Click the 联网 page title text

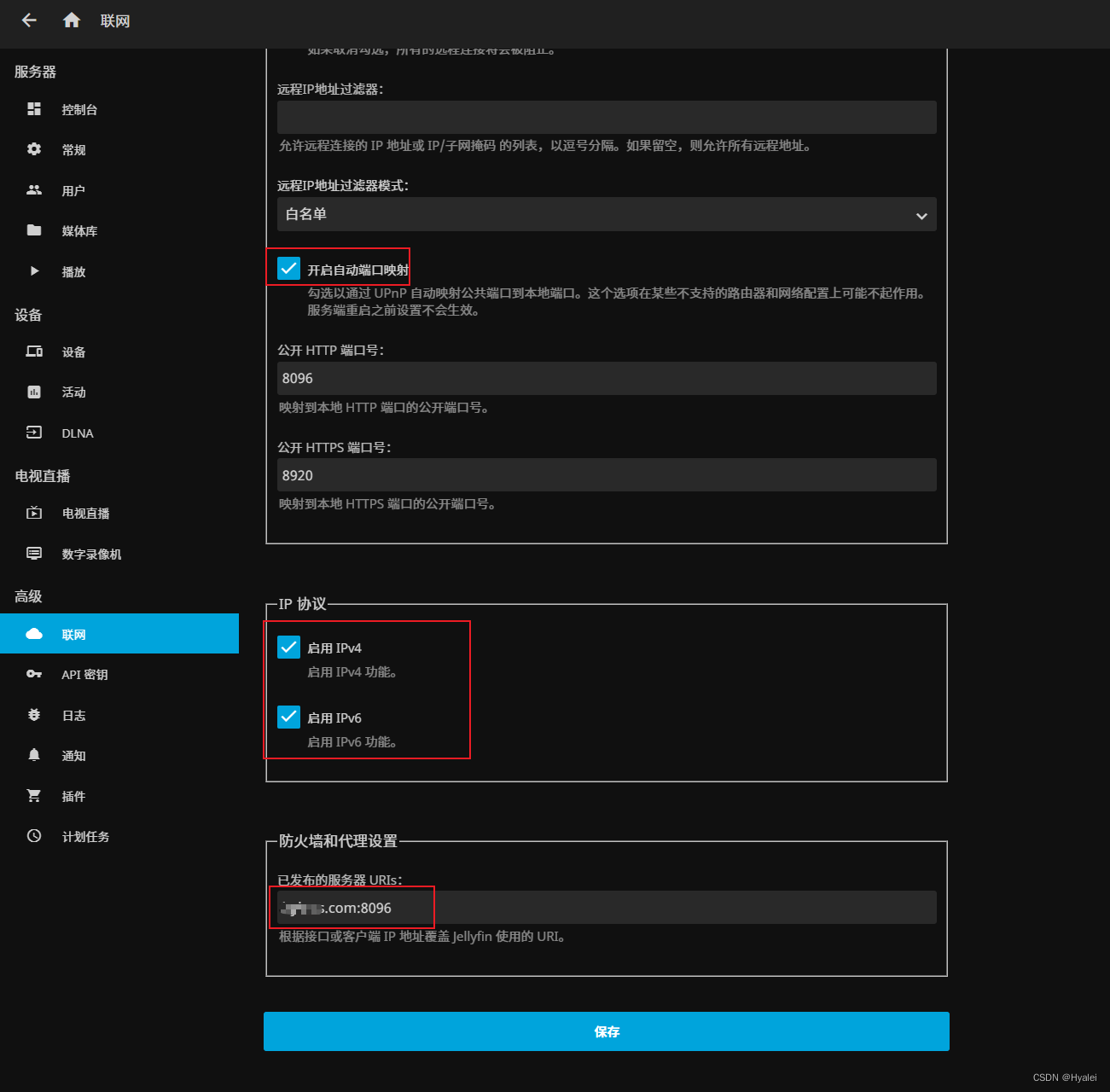tap(115, 20)
